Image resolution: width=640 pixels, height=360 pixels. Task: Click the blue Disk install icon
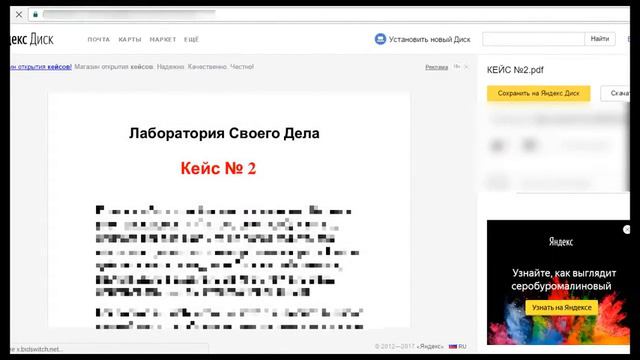tap(380, 39)
